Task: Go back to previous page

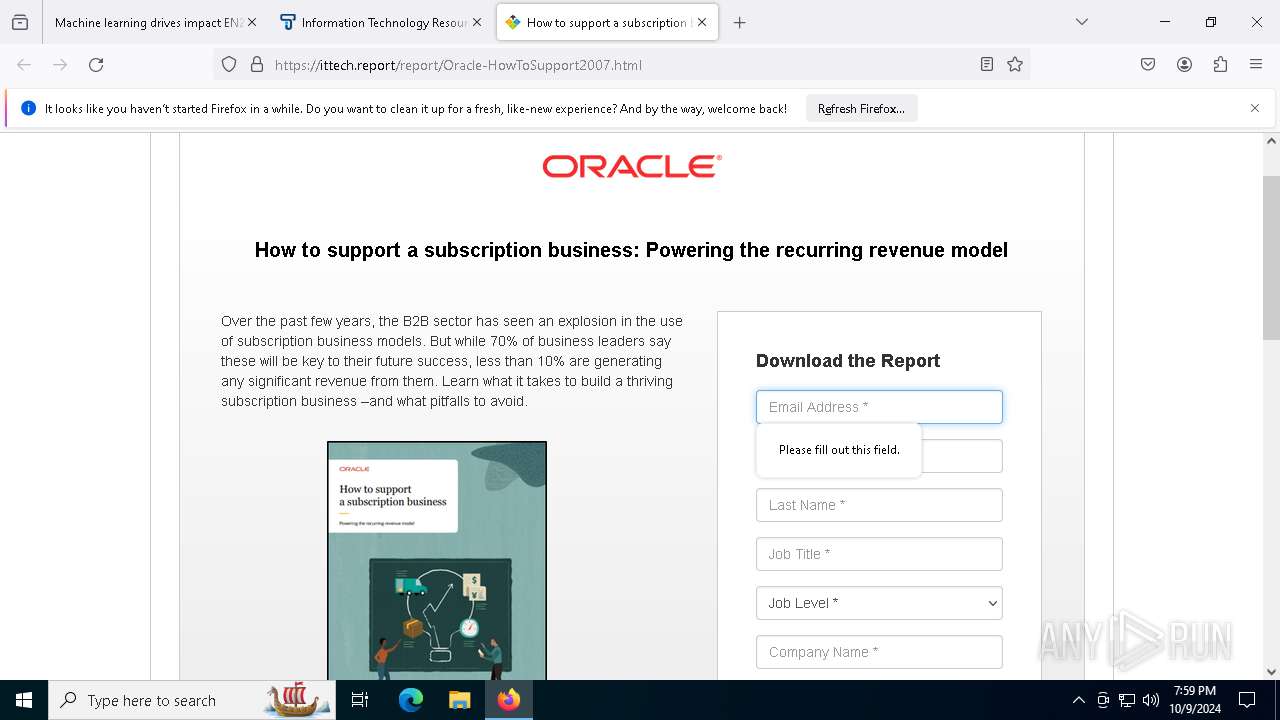Action: tap(24, 65)
